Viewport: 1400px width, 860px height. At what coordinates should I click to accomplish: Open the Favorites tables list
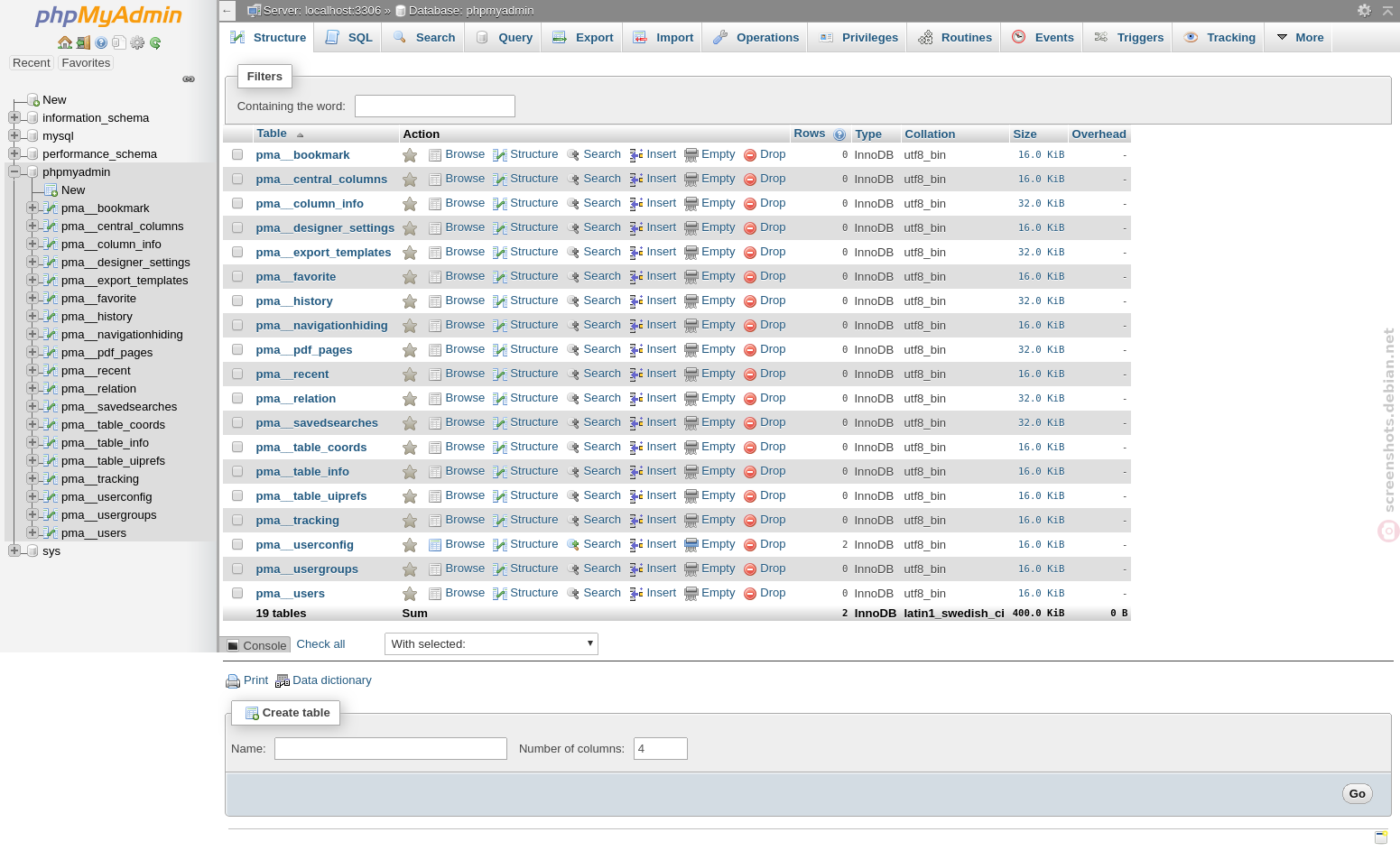86,63
